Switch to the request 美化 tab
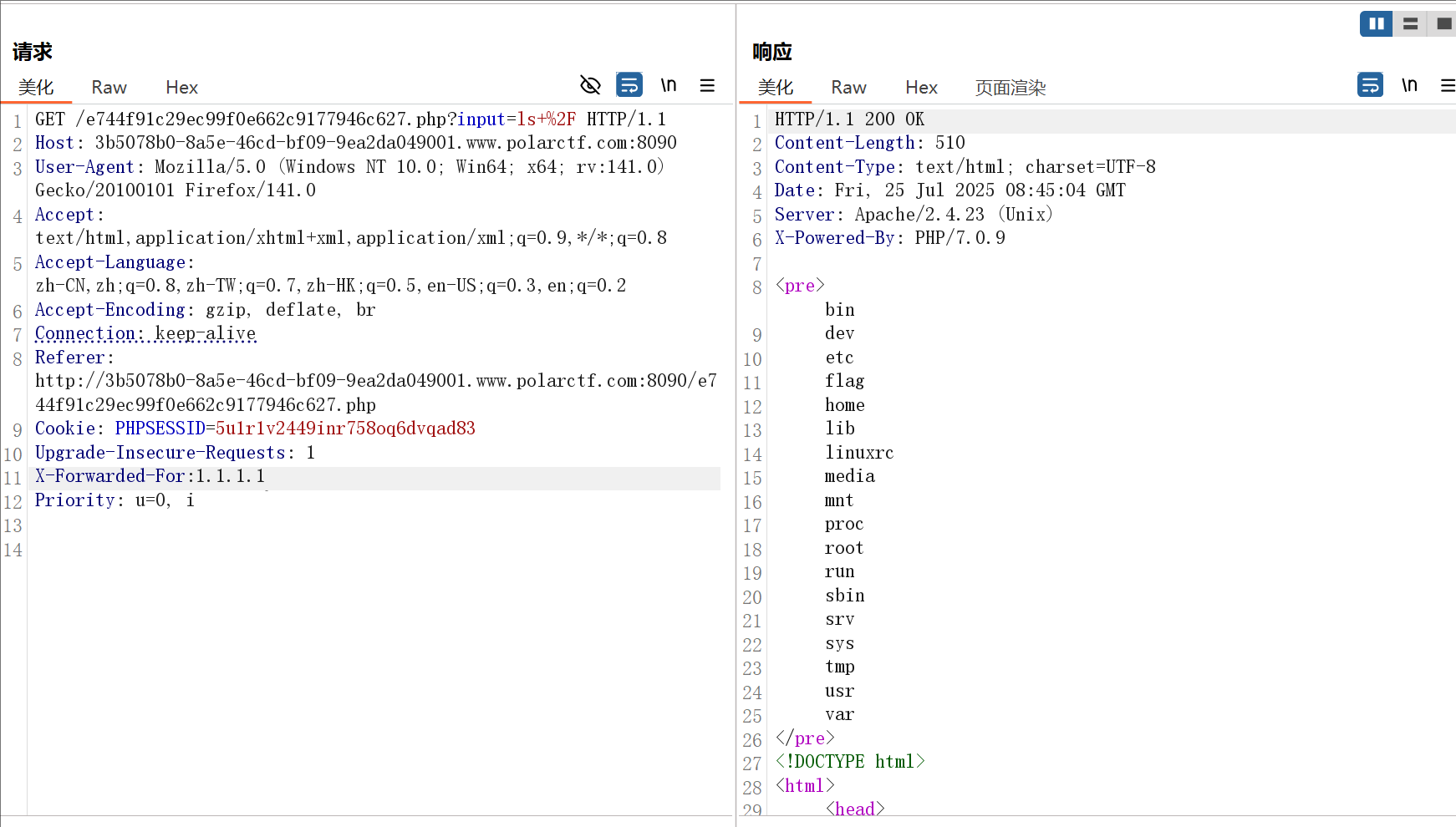 (x=36, y=88)
